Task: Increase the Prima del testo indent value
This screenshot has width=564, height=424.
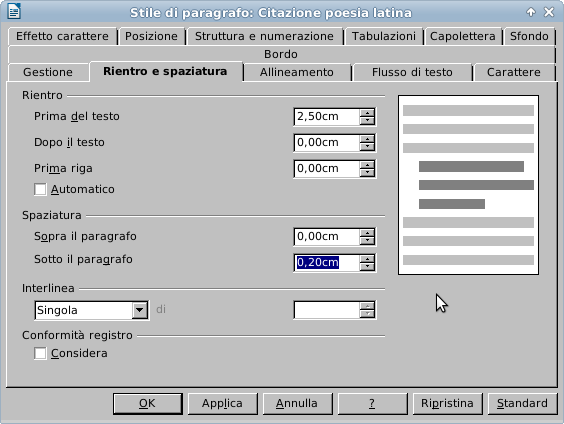Action: 367,113
